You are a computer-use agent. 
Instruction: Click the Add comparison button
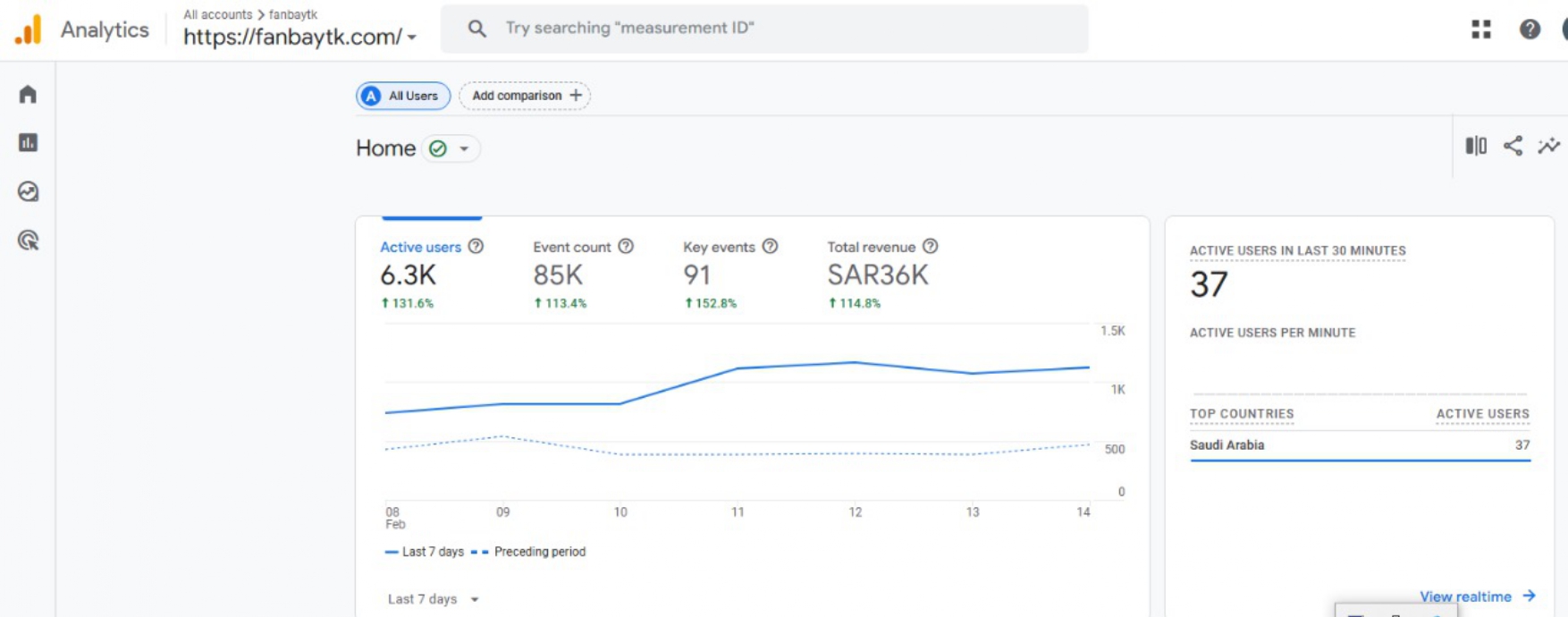525,96
